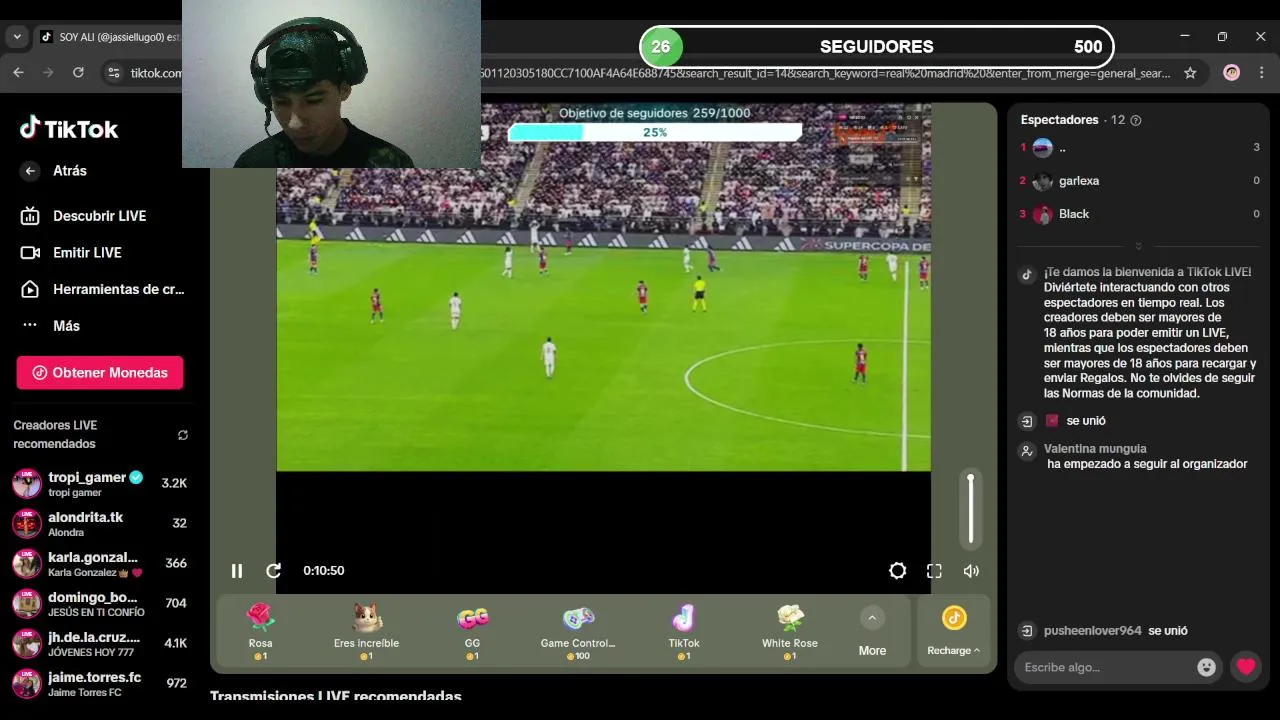This screenshot has height=720, width=1280.
Task: Reload the browser page
Action: [78, 73]
